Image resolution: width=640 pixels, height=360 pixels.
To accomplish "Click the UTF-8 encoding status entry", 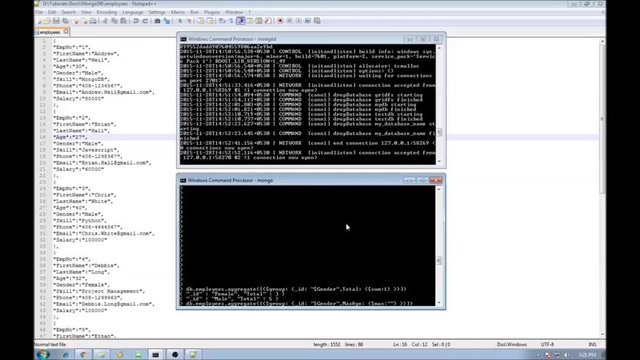I will point(547,344).
